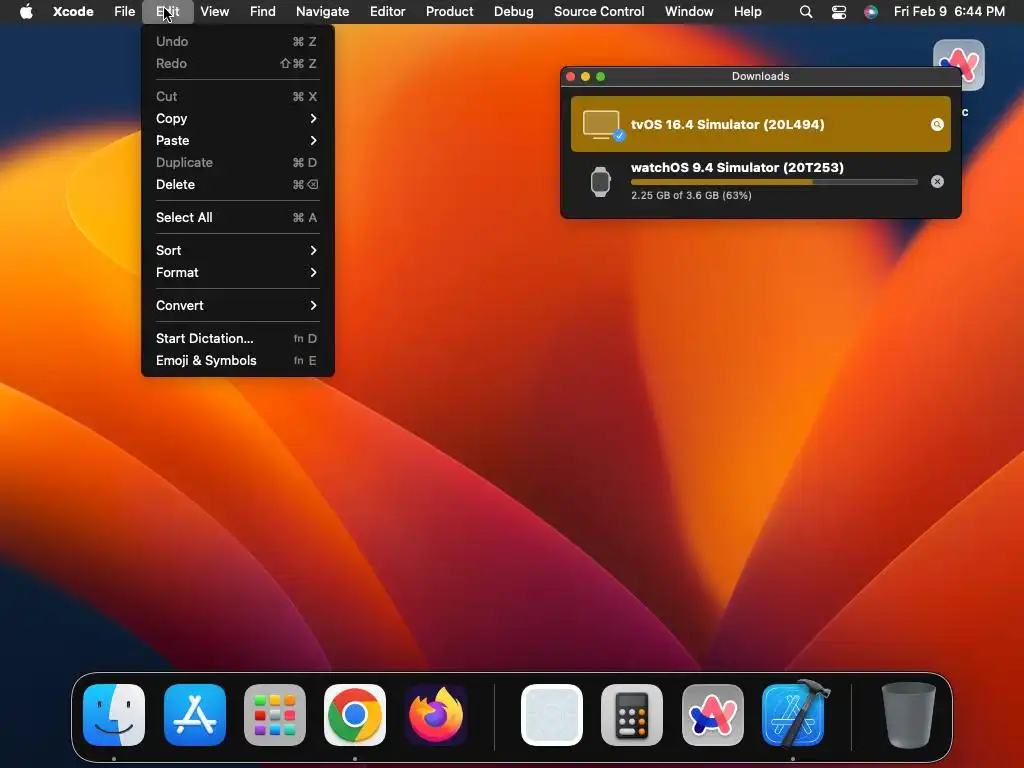
Task: Reveal tvOS 16.4 Simulator with magnifier icon
Action: (937, 124)
